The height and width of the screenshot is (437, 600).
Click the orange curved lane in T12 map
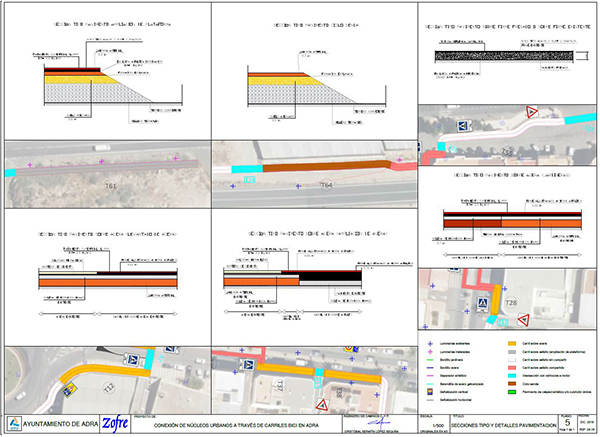[104, 371]
